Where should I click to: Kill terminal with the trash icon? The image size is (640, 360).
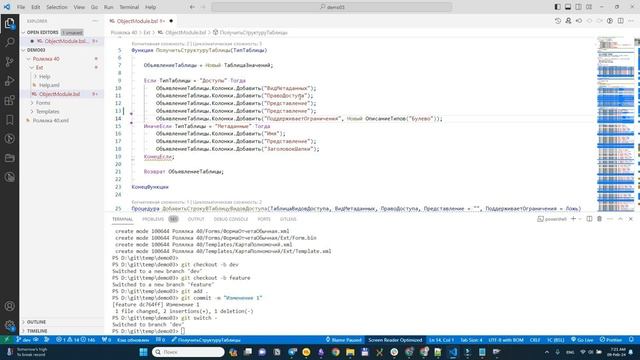click(600, 219)
